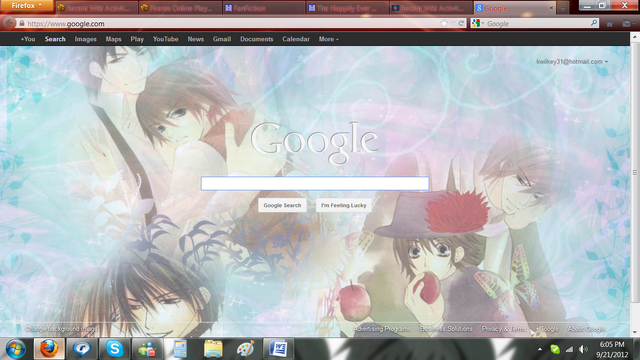Click green shield security tray icon
Image resolution: width=640 pixels, height=360 pixels.
click(555, 349)
